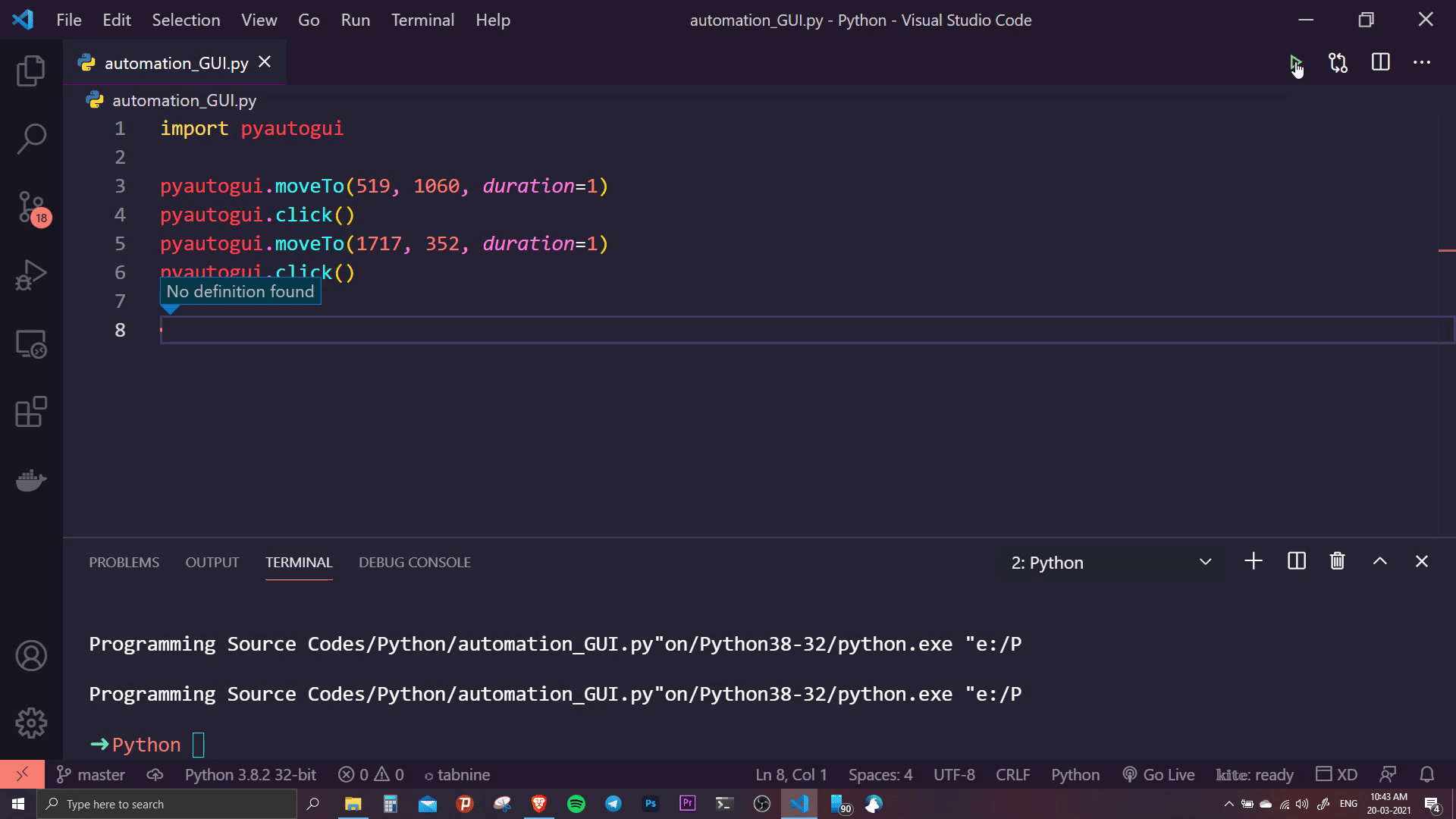Viewport: 1456px width, 819px height.
Task: Maximize the terminal panel size
Action: [1379, 562]
